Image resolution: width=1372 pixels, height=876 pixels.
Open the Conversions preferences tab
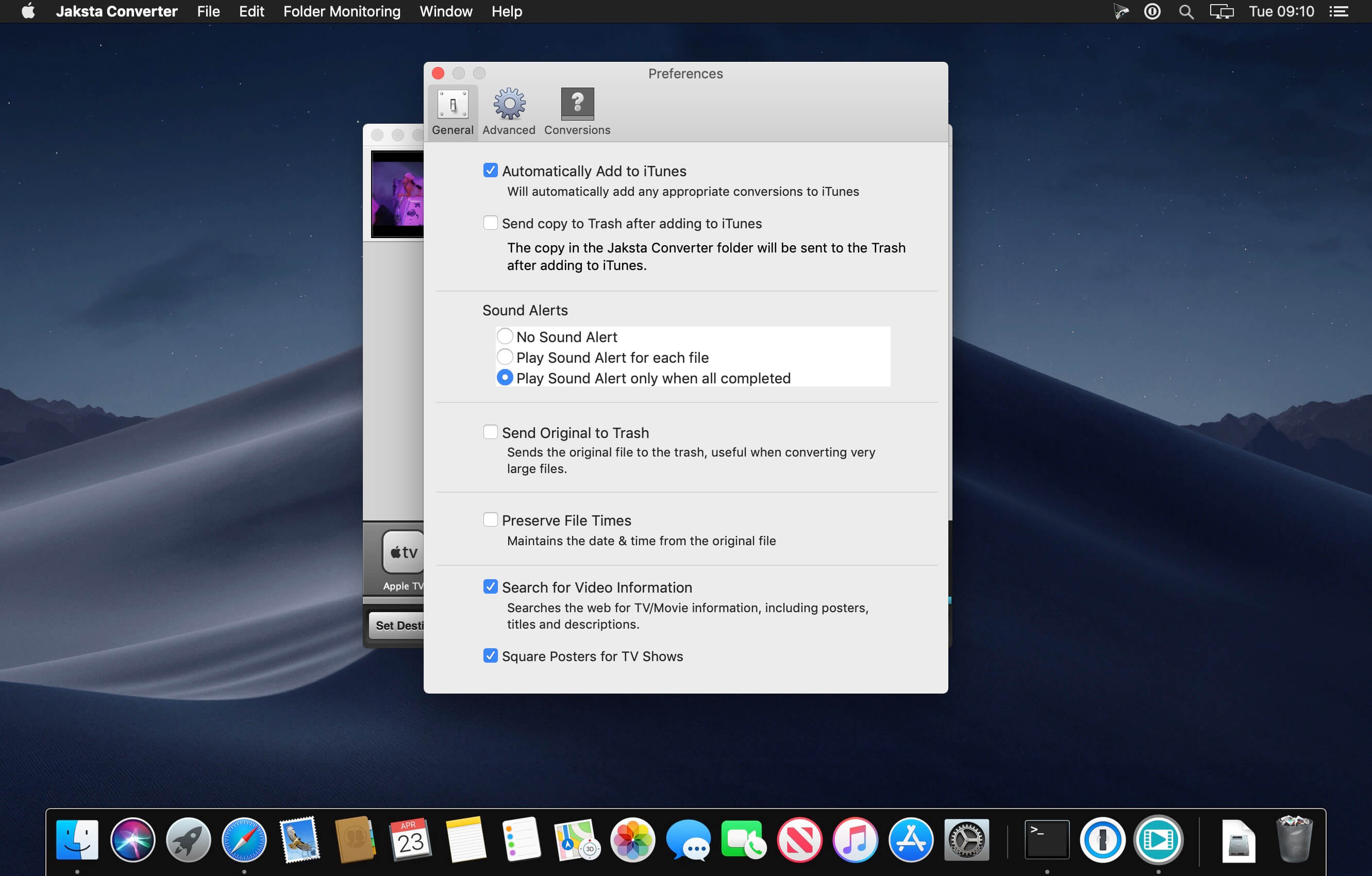[x=577, y=112]
